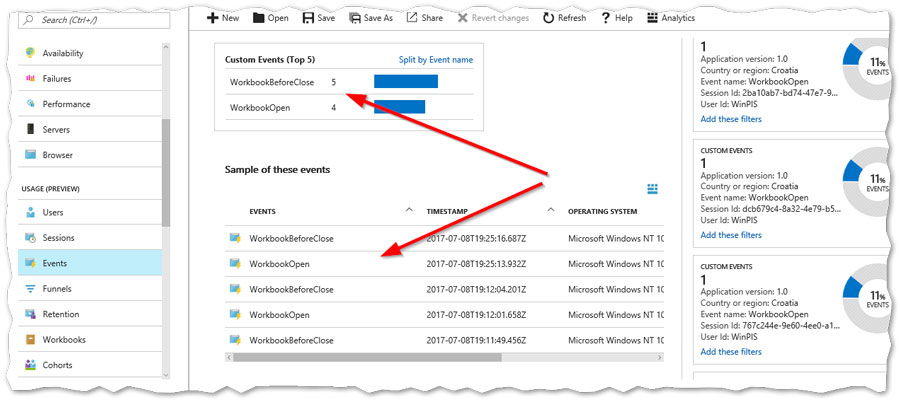900x401 pixels.
Task: Launch Analytics from the toolbar
Action: tap(670, 18)
